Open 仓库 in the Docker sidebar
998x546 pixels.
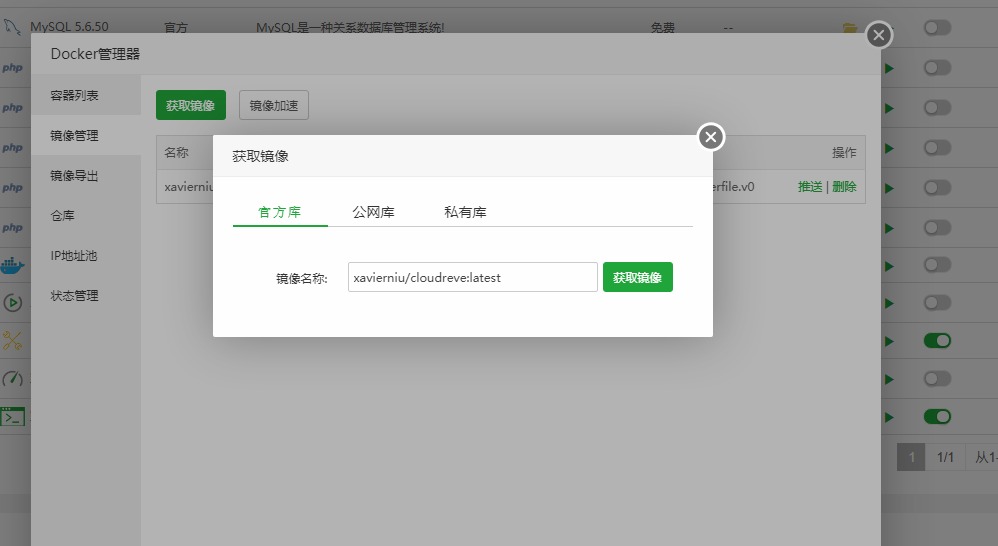(x=86, y=216)
